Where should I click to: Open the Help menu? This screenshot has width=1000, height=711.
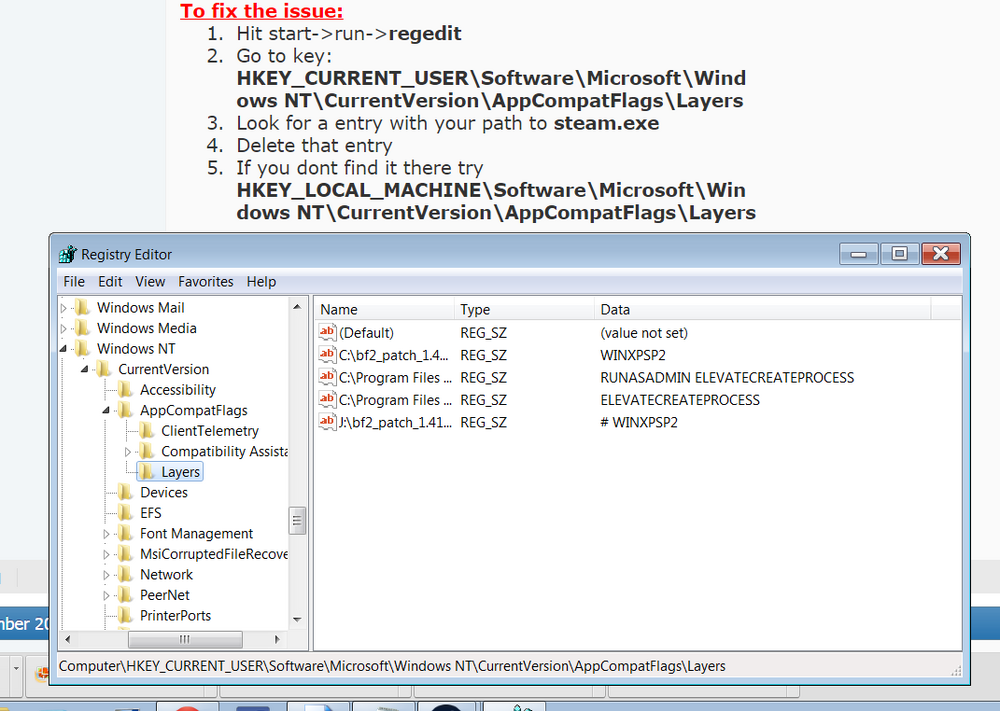(261, 281)
